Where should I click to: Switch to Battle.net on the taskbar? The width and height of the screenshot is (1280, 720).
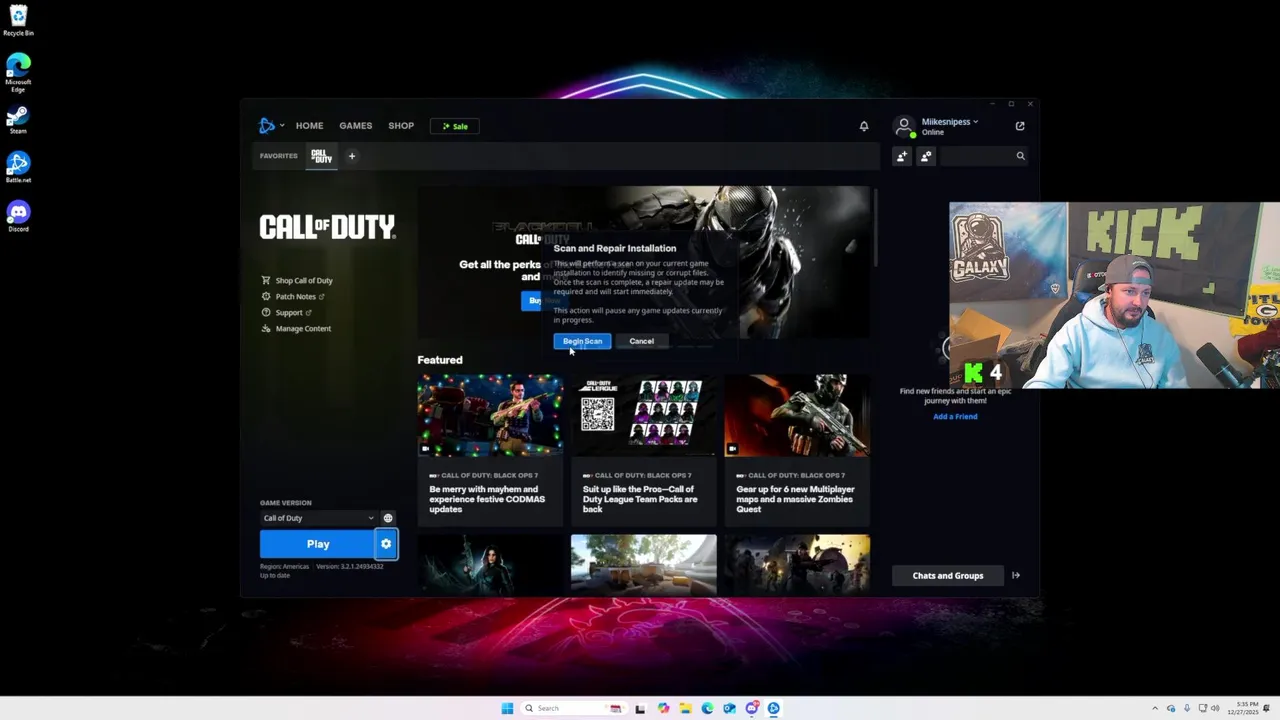pos(773,708)
